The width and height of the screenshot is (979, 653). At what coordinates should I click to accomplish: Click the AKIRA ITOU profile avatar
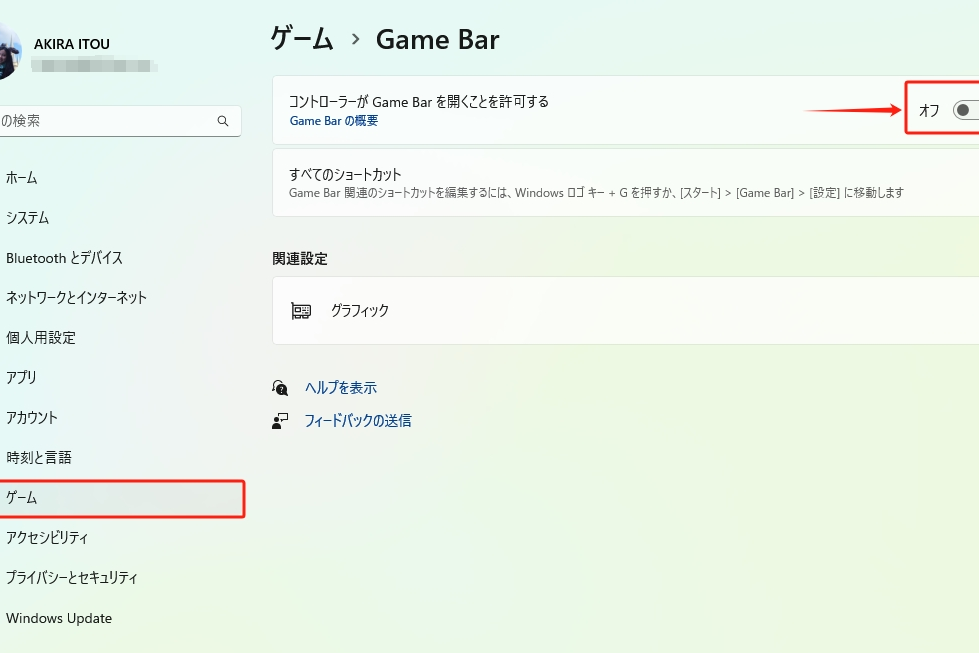click(x=8, y=52)
